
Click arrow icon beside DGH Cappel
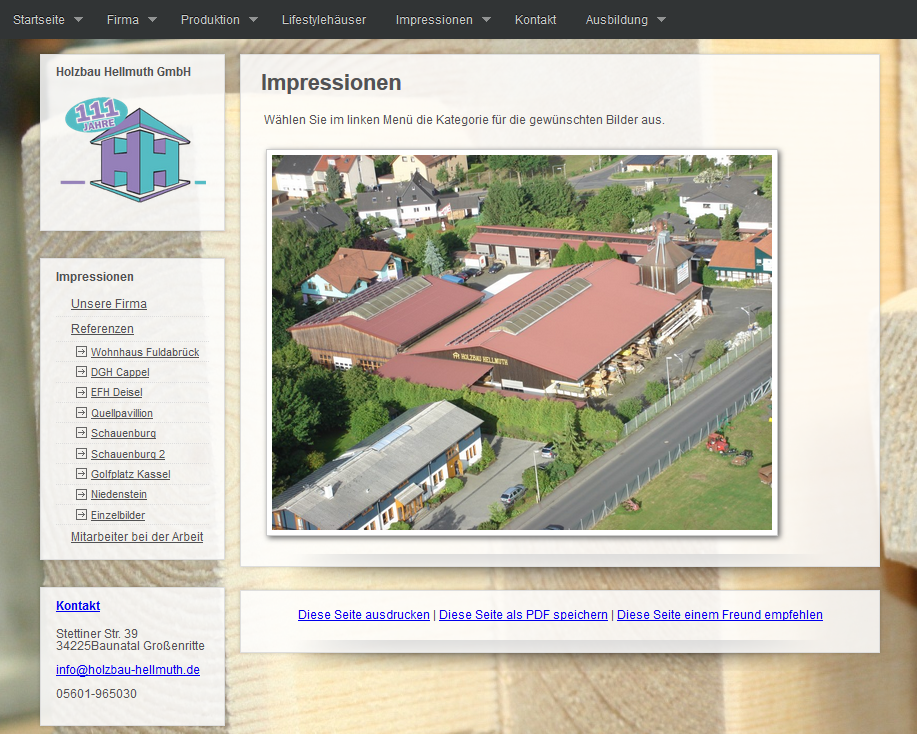(x=81, y=371)
